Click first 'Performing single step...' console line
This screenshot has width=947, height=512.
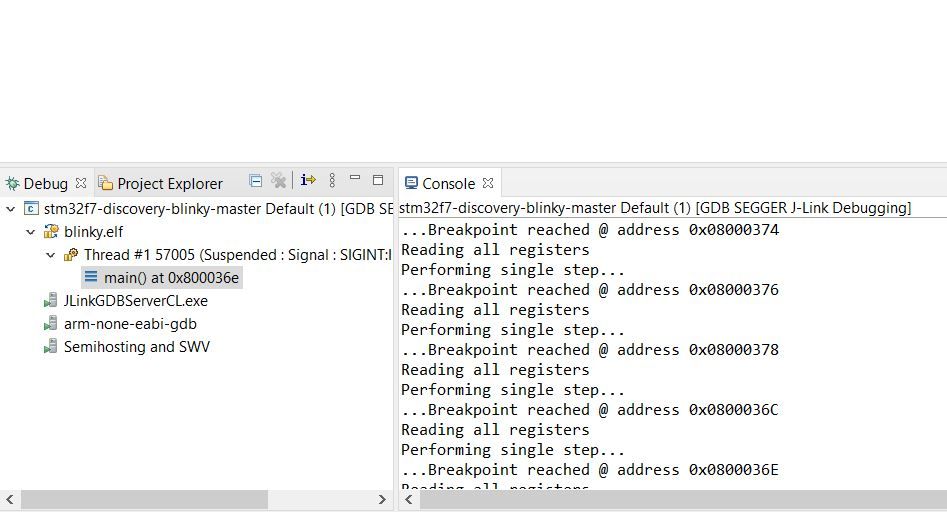[513, 270]
